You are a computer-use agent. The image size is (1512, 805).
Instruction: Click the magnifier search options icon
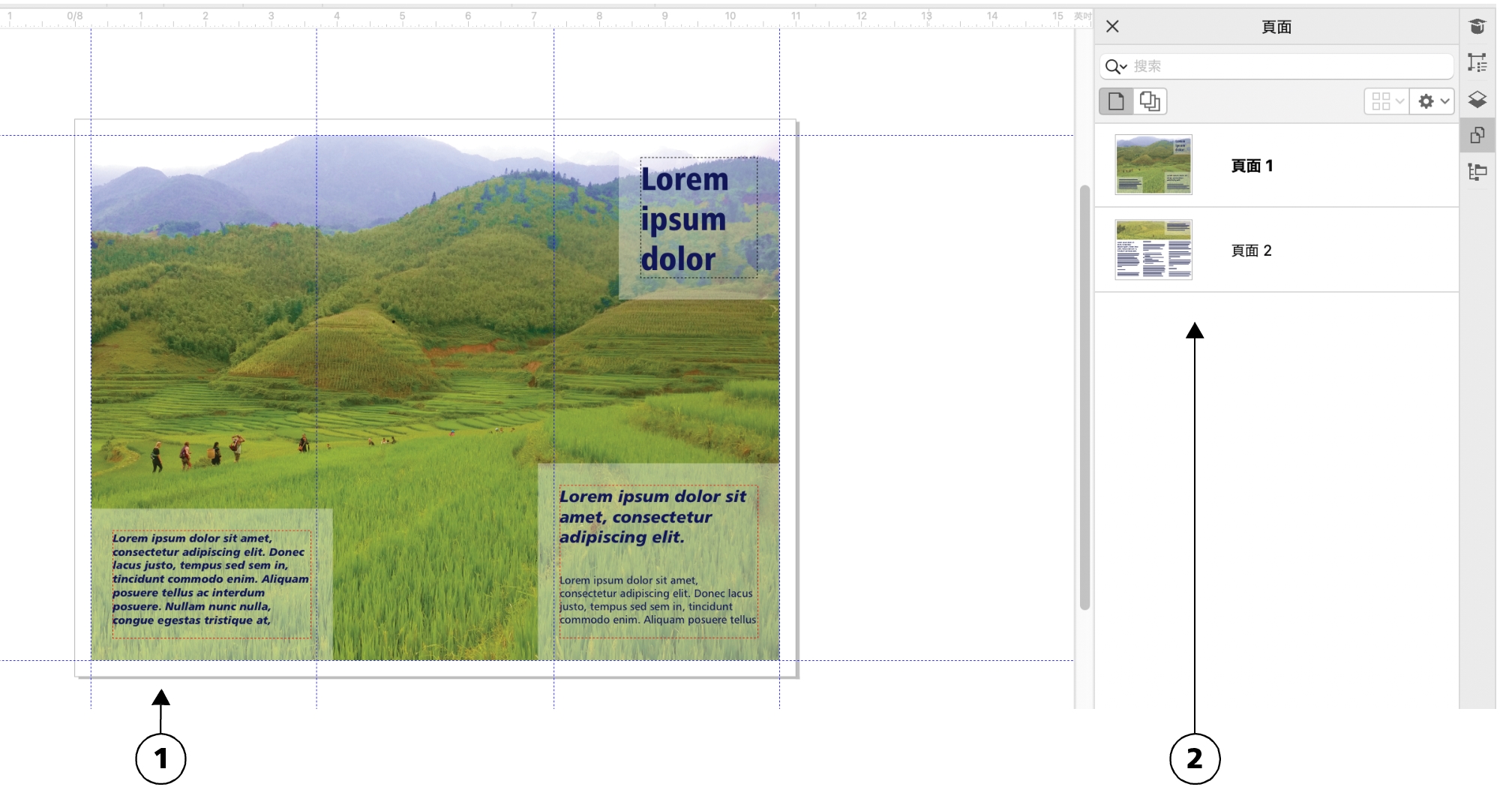[1116, 67]
